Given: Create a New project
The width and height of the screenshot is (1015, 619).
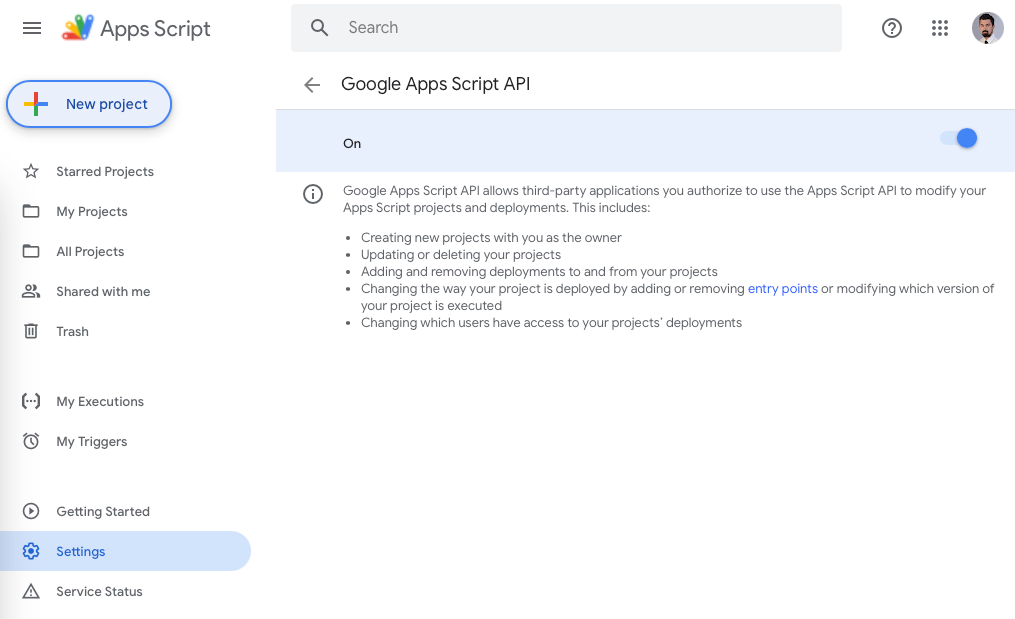Looking at the screenshot, I should click(x=89, y=104).
